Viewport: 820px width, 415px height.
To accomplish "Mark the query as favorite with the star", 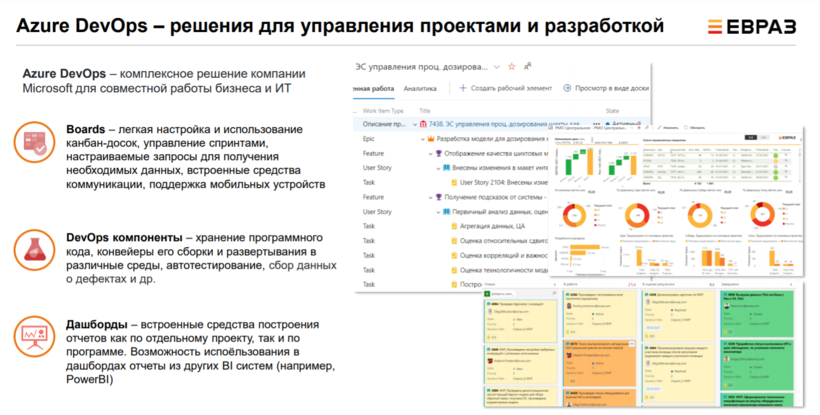I will pos(512,66).
